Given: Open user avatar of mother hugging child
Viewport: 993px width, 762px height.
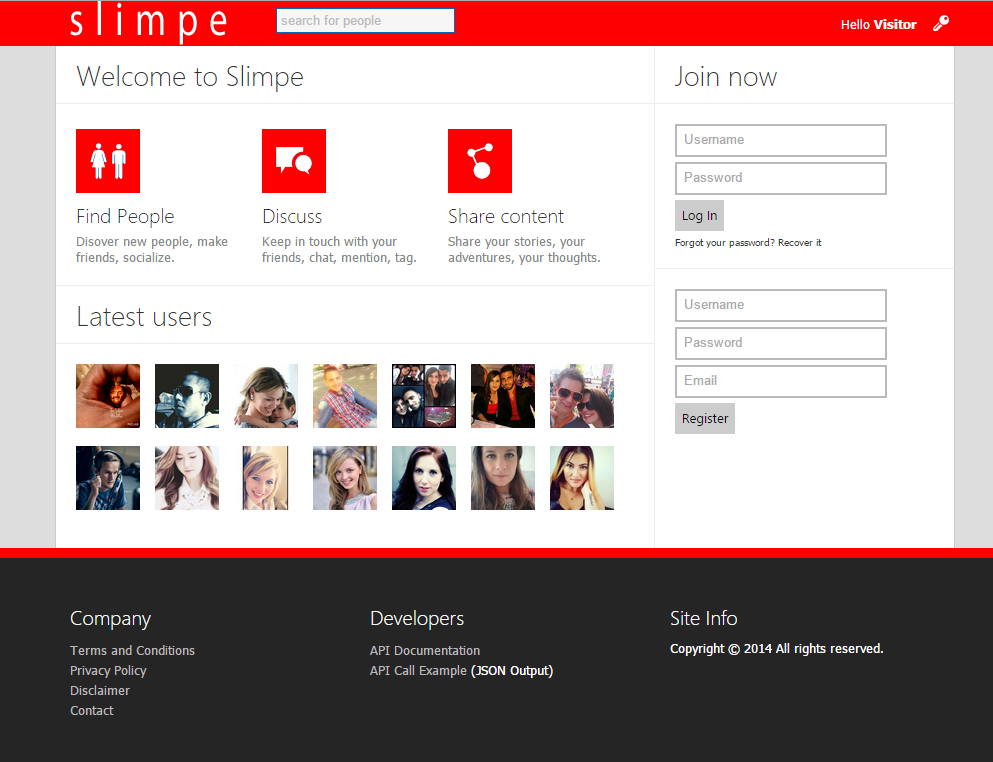Looking at the screenshot, I should point(266,396).
